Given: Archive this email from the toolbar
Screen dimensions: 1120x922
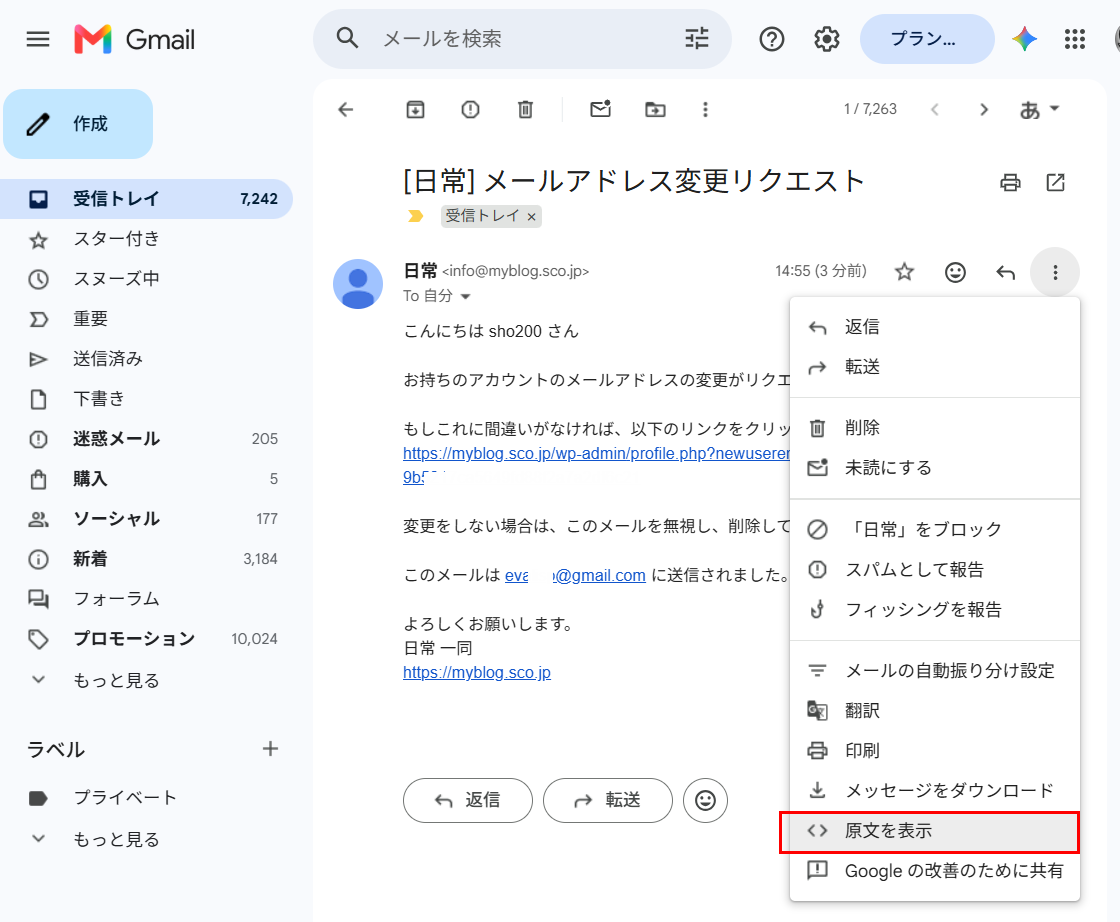Looking at the screenshot, I should tap(415, 109).
